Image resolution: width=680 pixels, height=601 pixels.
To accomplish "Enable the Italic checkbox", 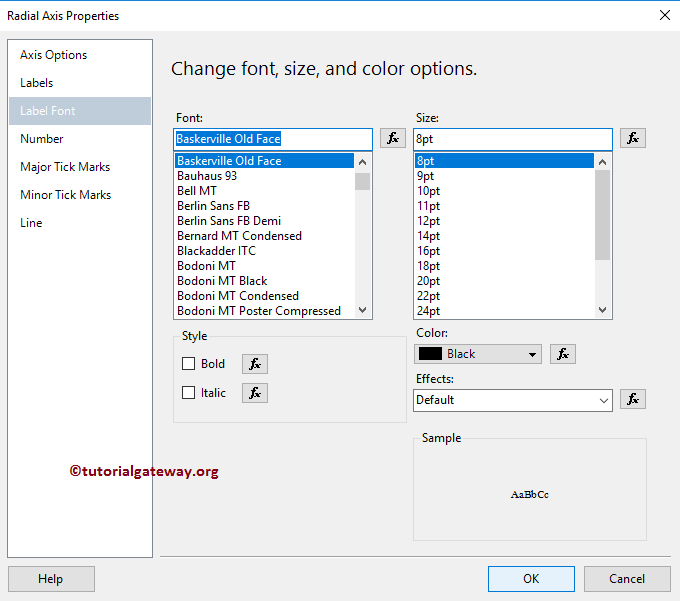I will pyautogui.click(x=188, y=392).
